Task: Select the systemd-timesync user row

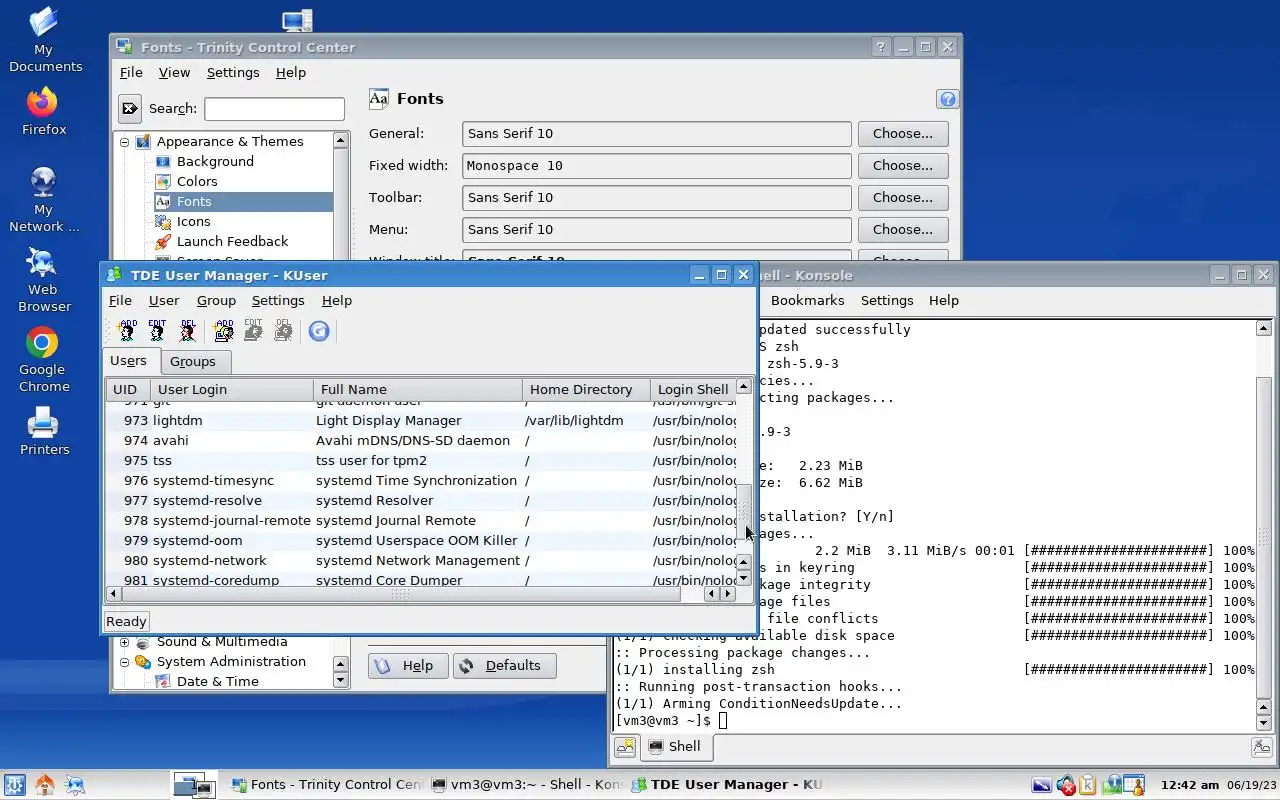Action: pyautogui.click(x=421, y=481)
